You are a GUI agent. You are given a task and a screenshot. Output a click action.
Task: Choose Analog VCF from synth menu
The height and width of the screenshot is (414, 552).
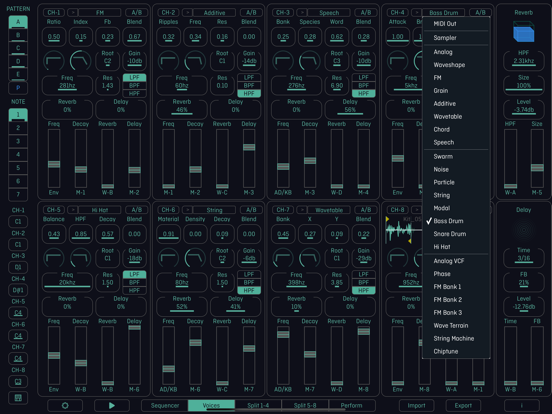(x=456, y=261)
